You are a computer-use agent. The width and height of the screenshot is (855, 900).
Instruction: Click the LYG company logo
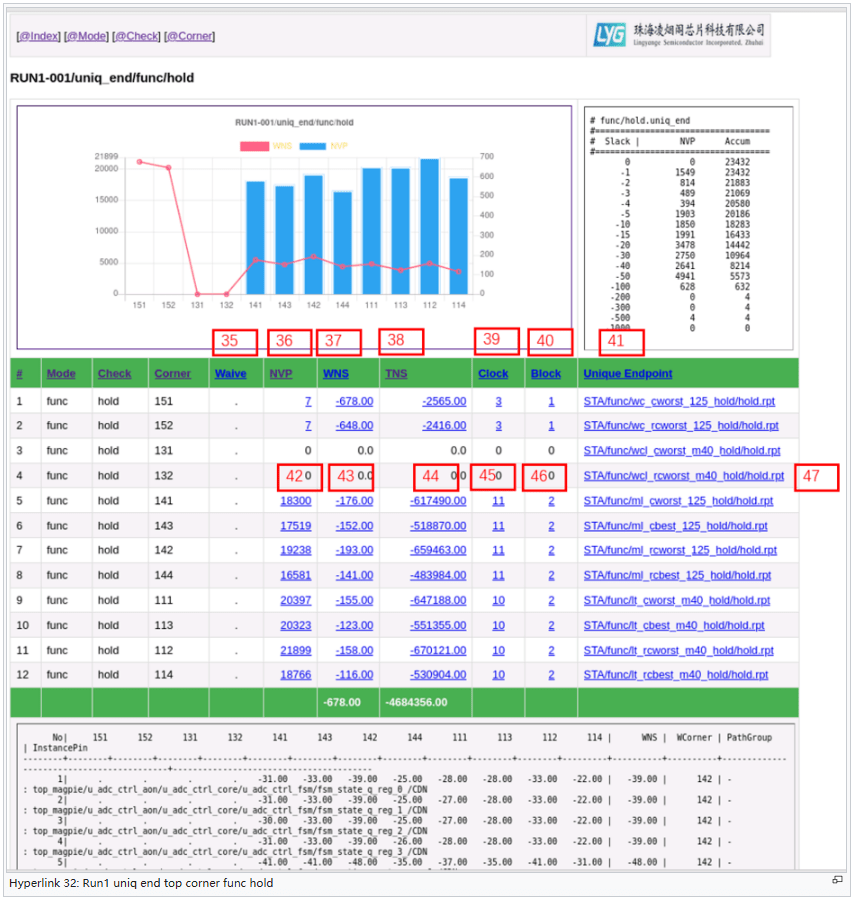pyautogui.click(x=679, y=34)
